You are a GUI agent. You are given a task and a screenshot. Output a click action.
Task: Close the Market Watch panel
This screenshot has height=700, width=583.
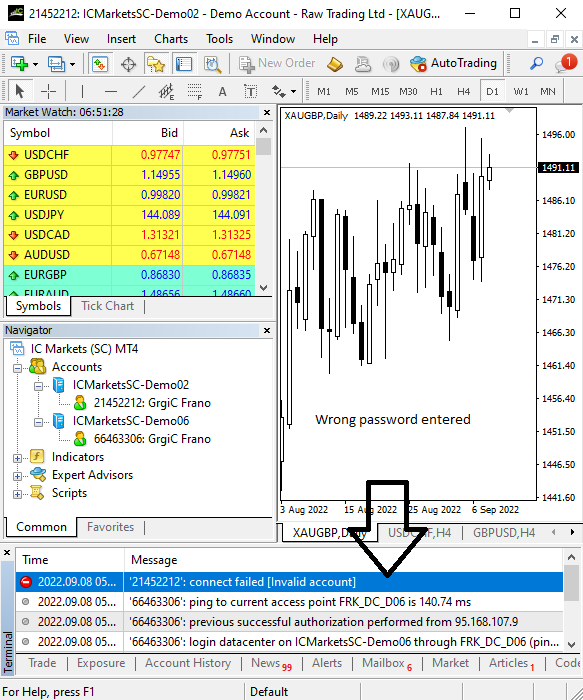point(267,112)
